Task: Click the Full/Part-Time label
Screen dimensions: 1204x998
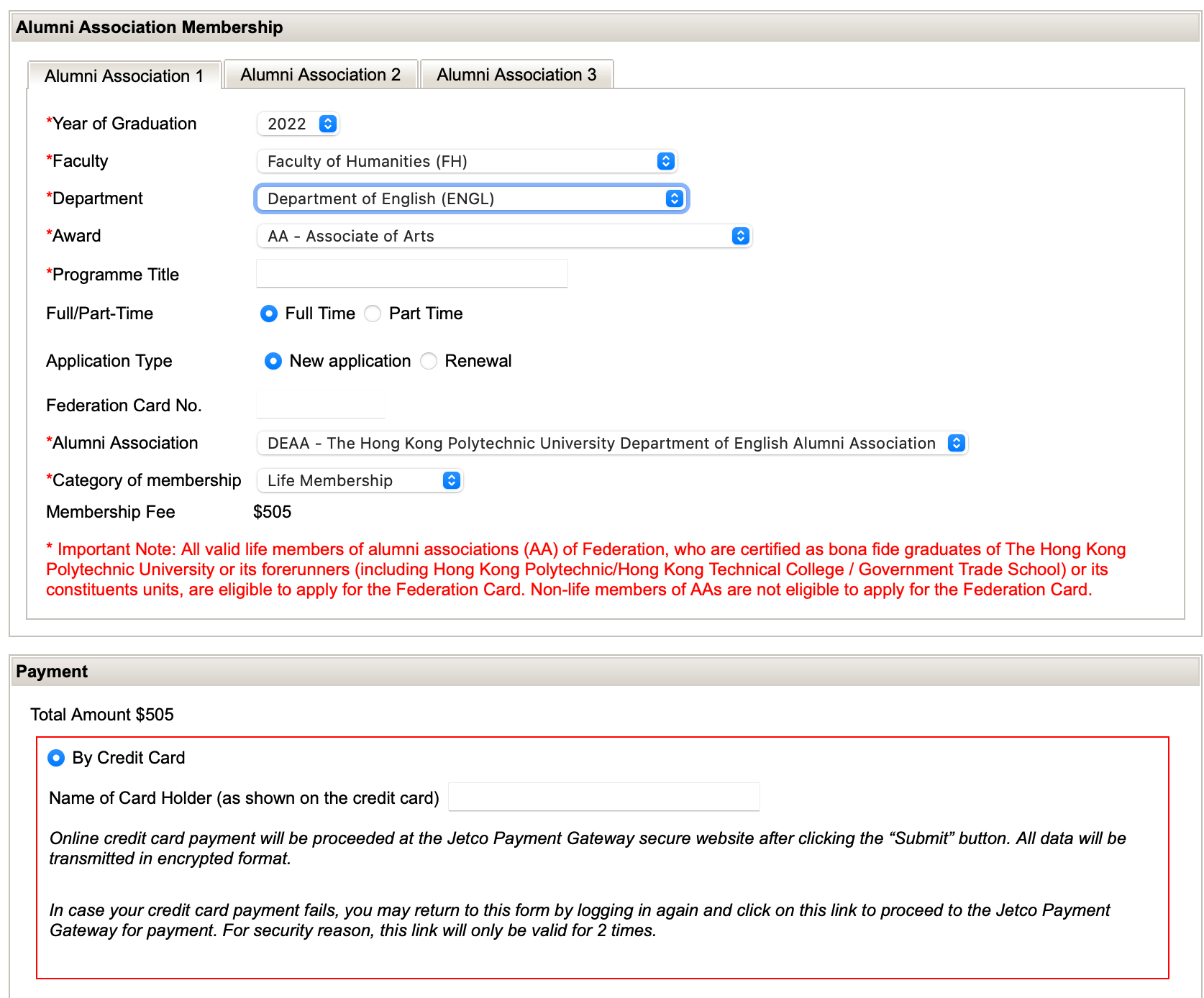Action: click(x=100, y=313)
